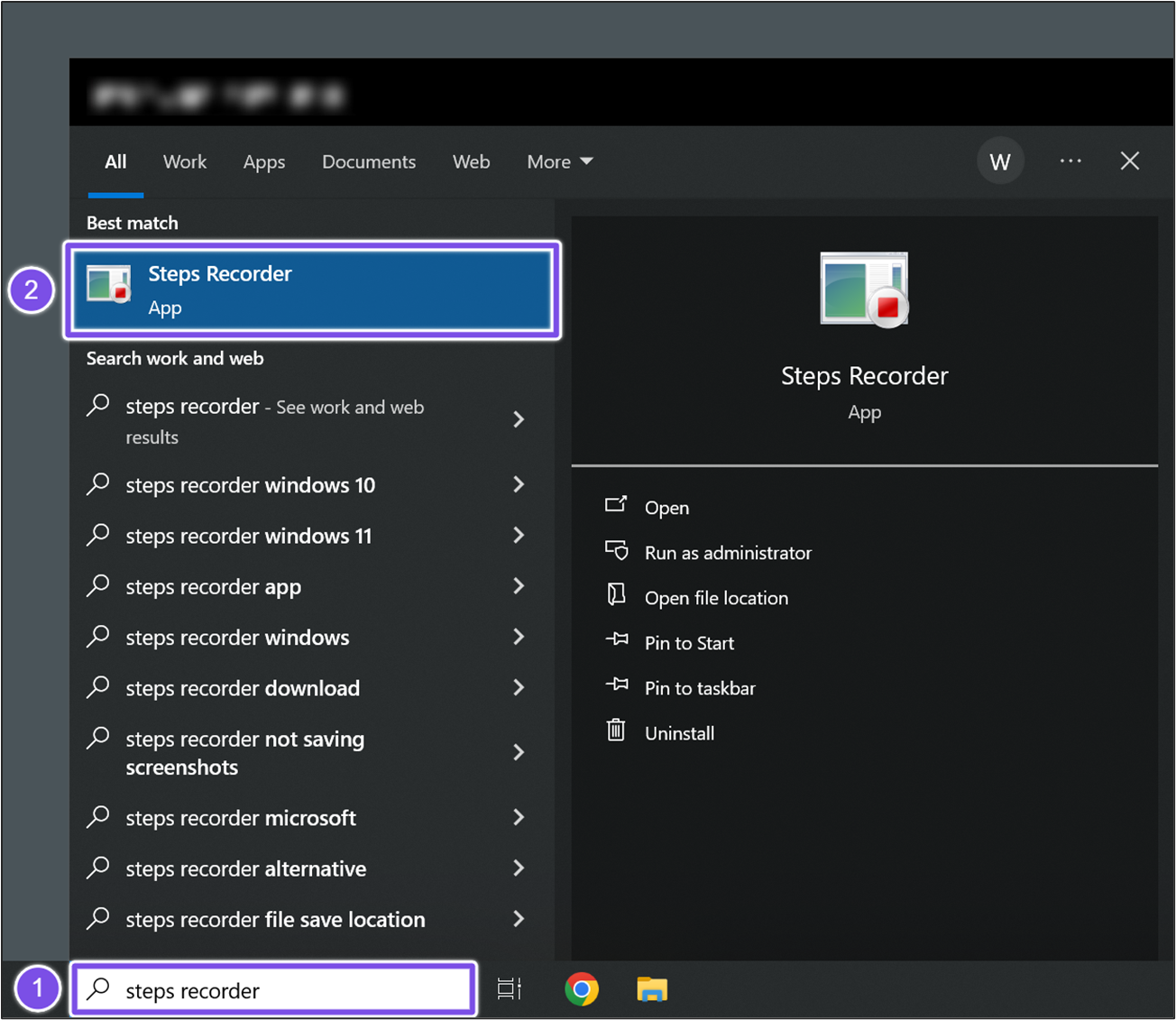Switch to the Apps tab
Screen dimensions: 1176x1020
[263, 162]
